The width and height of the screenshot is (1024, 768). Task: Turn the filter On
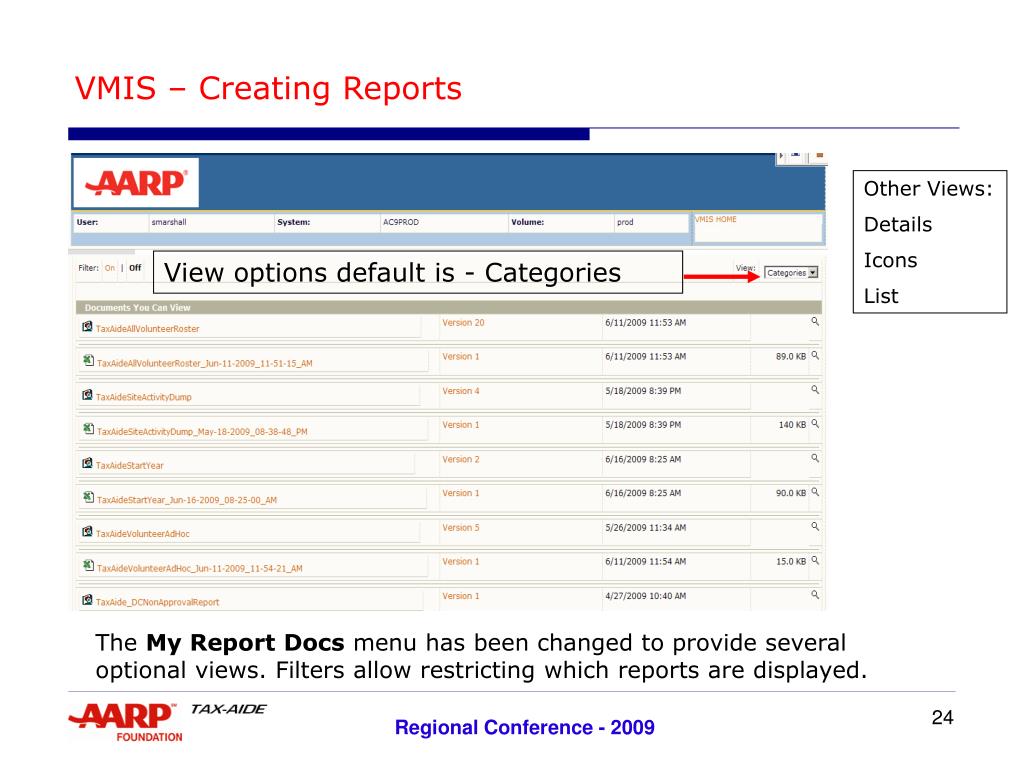pos(110,268)
